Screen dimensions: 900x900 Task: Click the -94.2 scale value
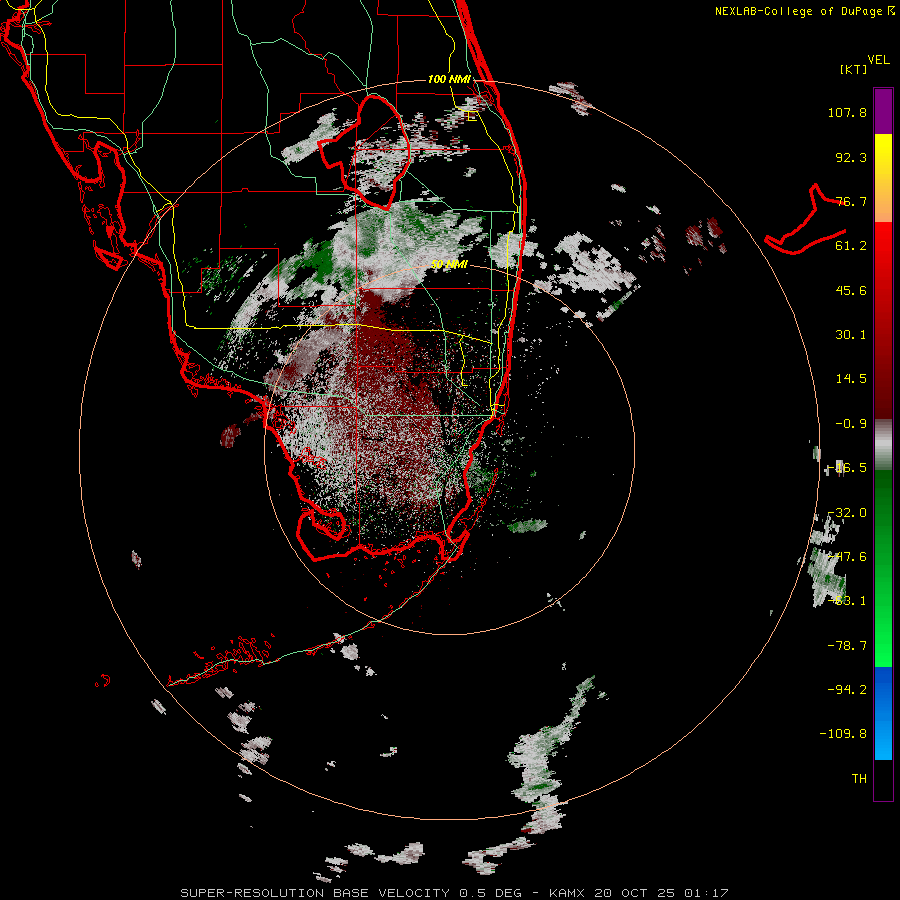coord(847,689)
